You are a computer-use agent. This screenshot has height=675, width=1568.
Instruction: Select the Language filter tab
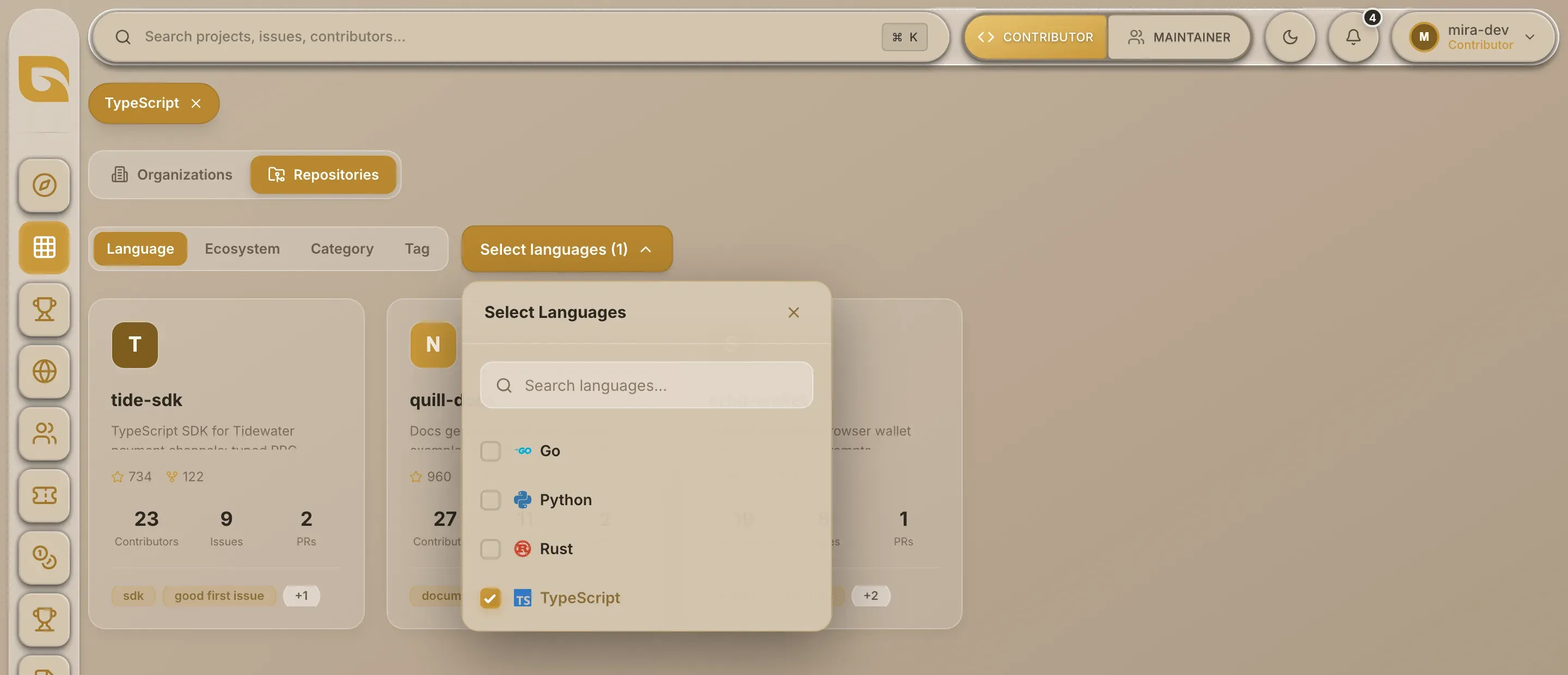click(140, 249)
